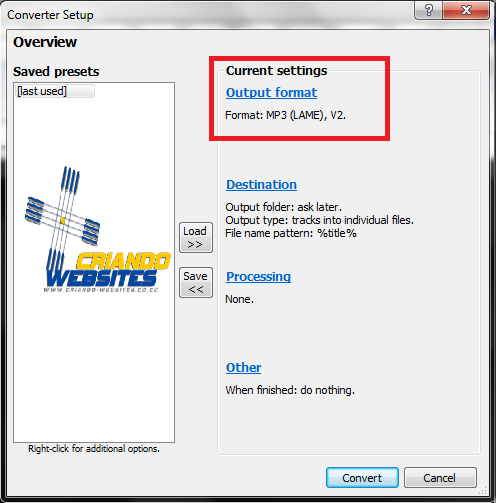Viewport: 496px width, 503px height.
Task: Open the Processing settings link
Action: pyautogui.click(x=258, y=276)
